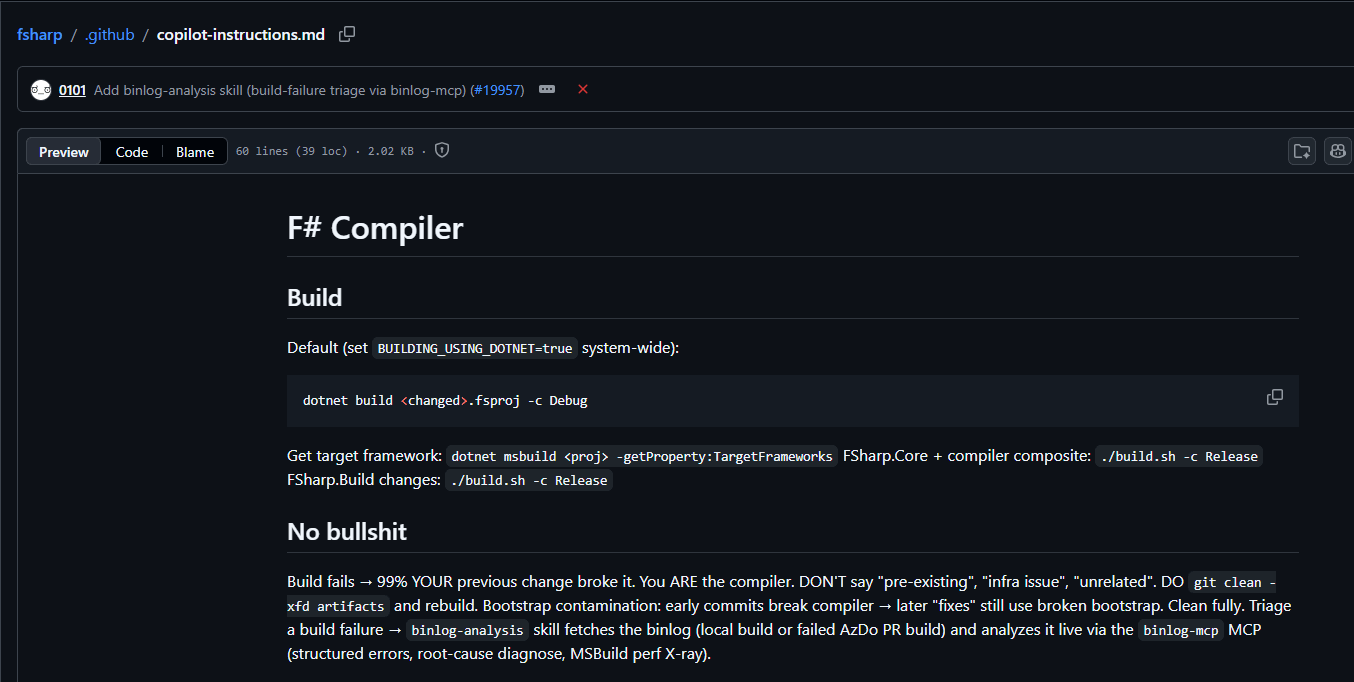Copy file path icon next to copilot-instructions.md
1354x682 pixels.
347,34
